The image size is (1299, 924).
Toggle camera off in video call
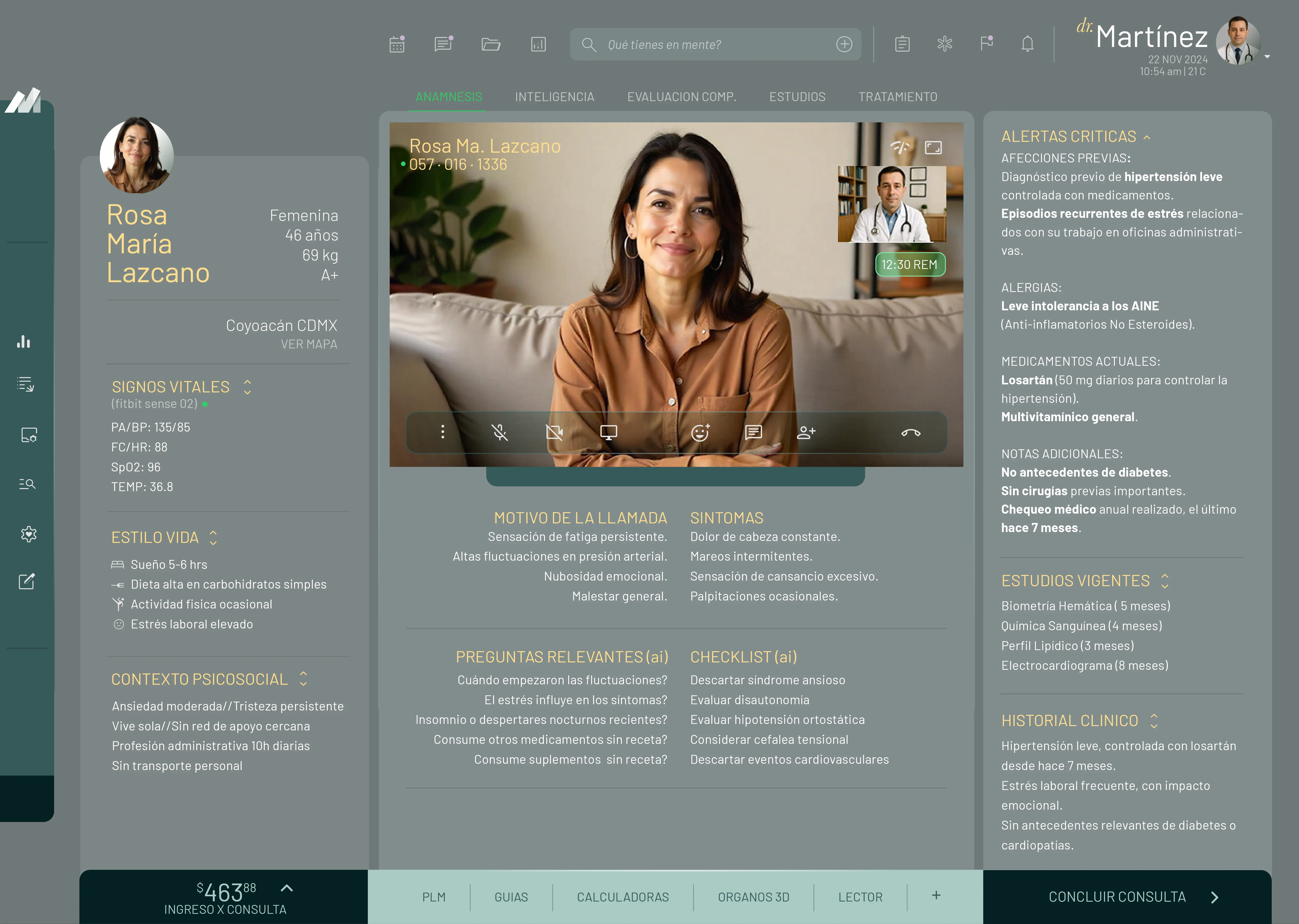pos(554,433)
